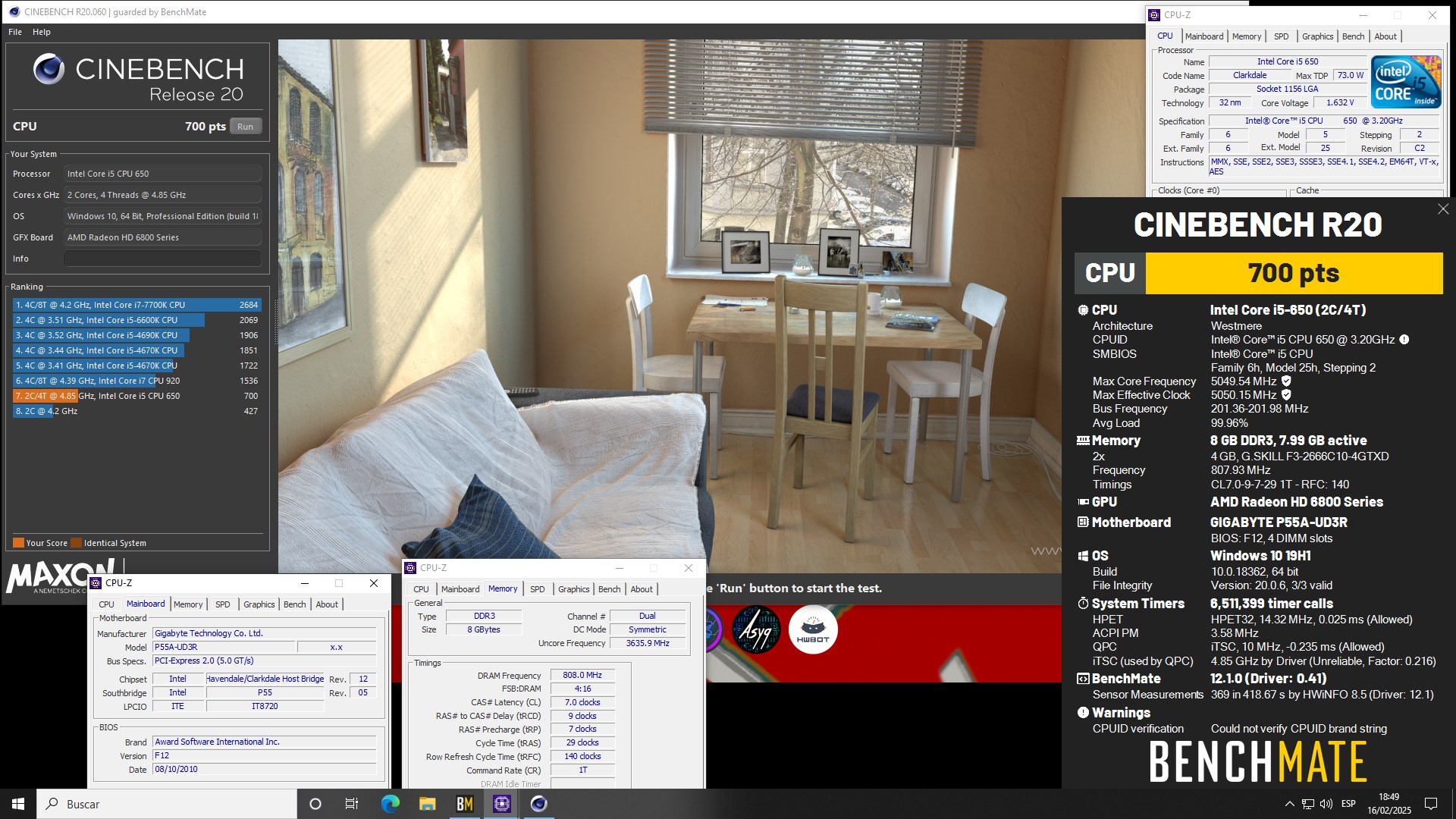Open Task View on the taskbar
Viewport: 1456px width, 819px height.
(x=352, y=804)
